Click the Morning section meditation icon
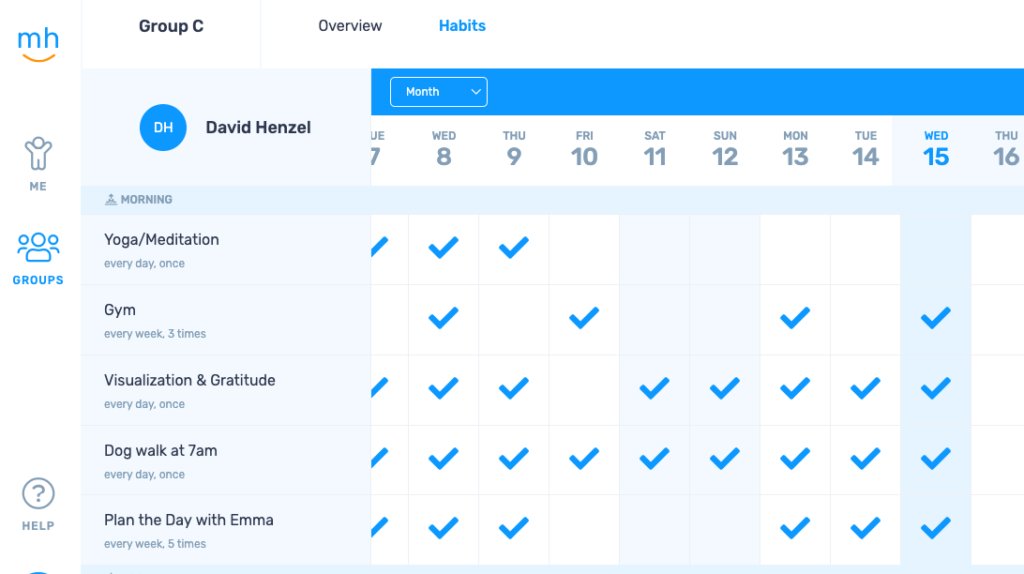This screenshot has width=1024, height=574. coord(110,199)
